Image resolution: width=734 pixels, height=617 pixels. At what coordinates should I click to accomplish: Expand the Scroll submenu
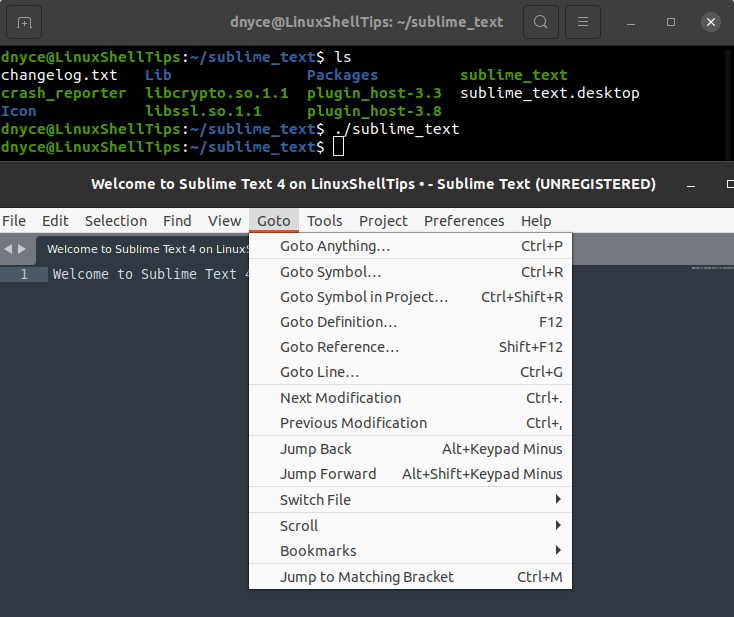tap(411, 526)
